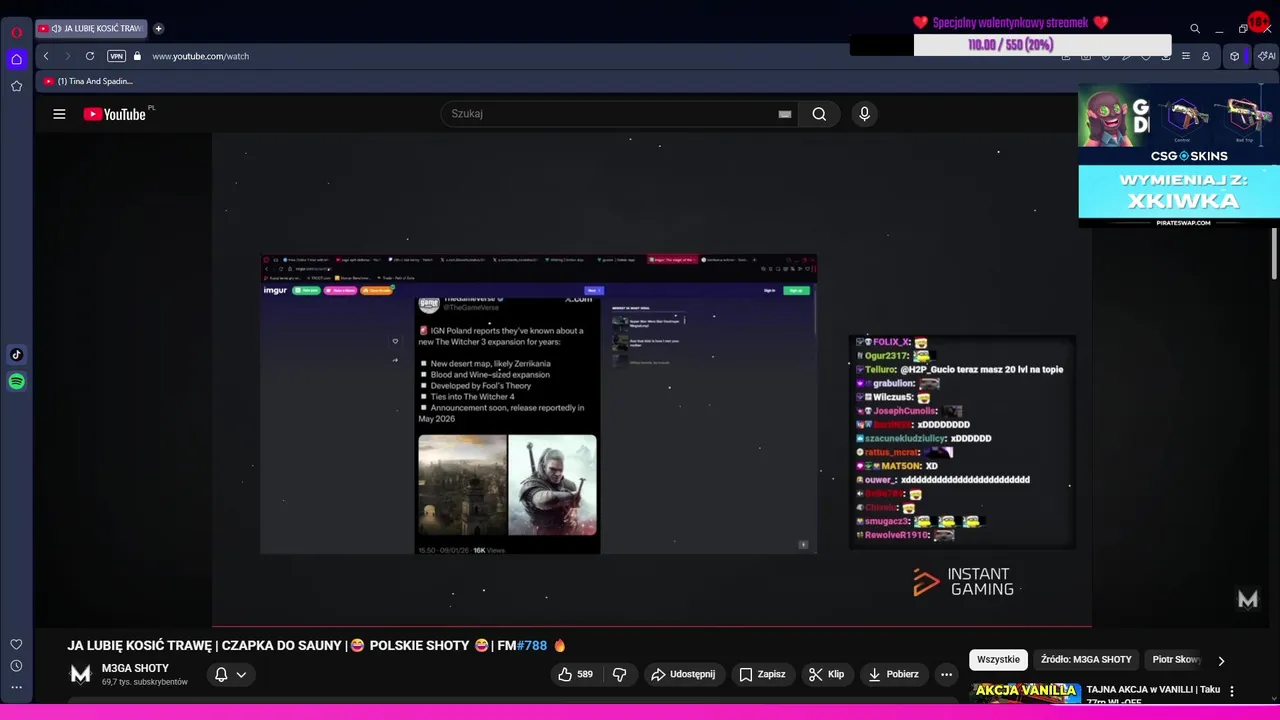Screen dimensions: 1280x720
Task: Dislike the video with thumbs down
Action: coord(619,674)
